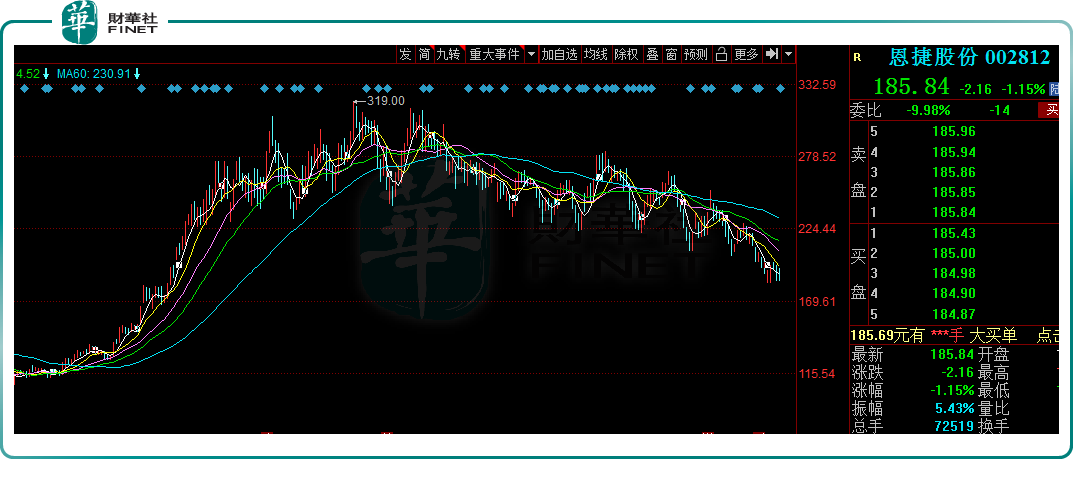
Task: Click the MA60 moving average label
Action: [x=97, y=74]
